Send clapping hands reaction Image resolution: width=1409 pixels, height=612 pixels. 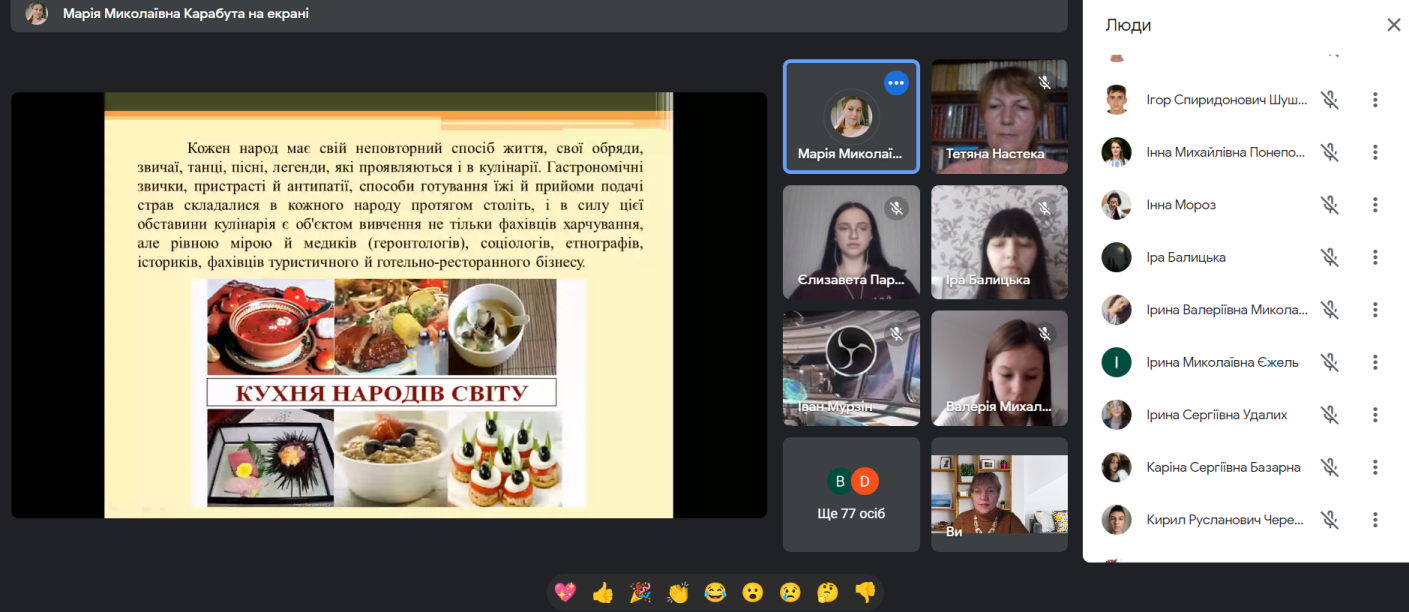pyautogui.click(x=678, y=592)
